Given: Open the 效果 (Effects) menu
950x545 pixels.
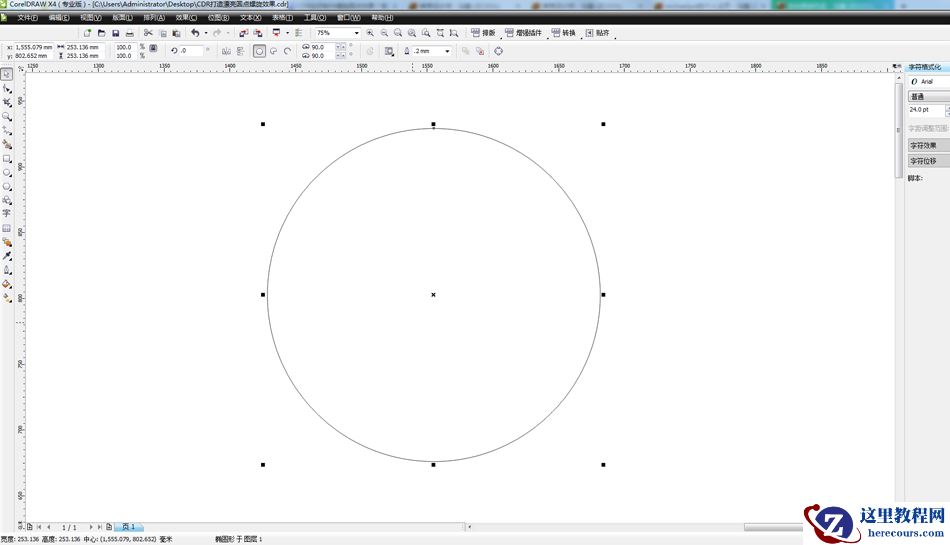Looking at the screenshot, I should [x=186, y=17].
